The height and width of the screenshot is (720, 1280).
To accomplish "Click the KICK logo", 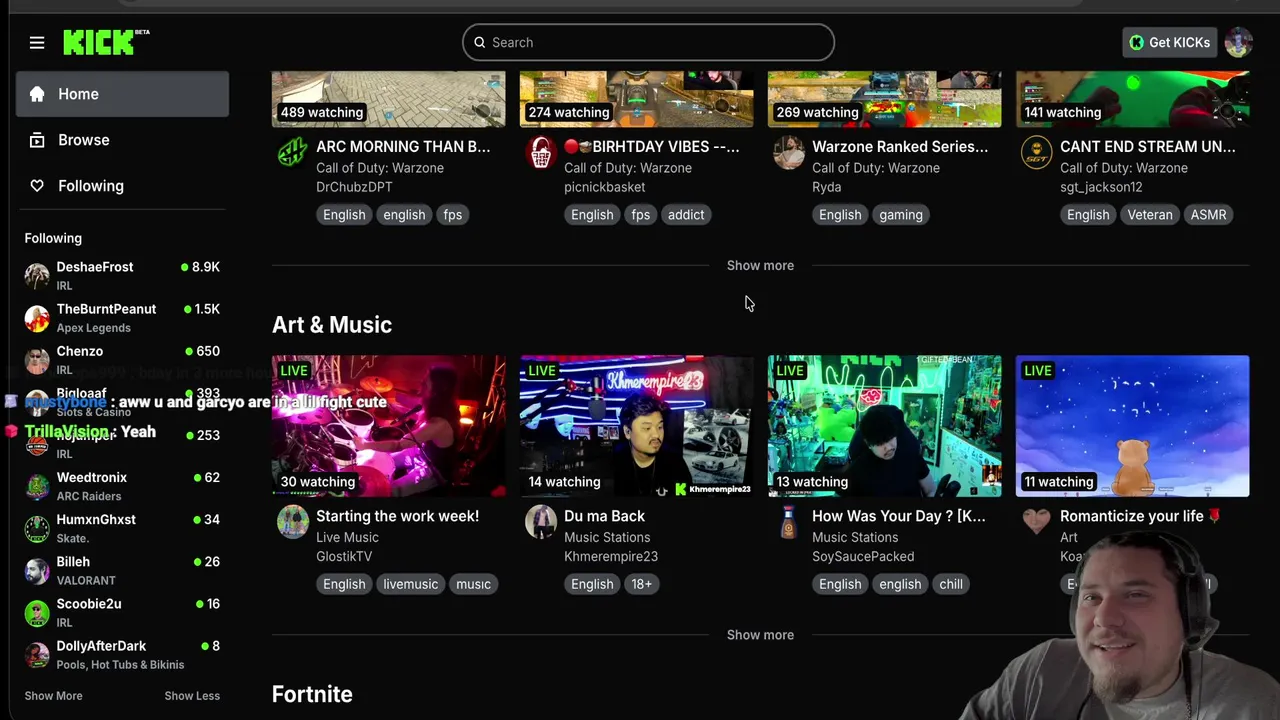I will click(x=106, y=42).
